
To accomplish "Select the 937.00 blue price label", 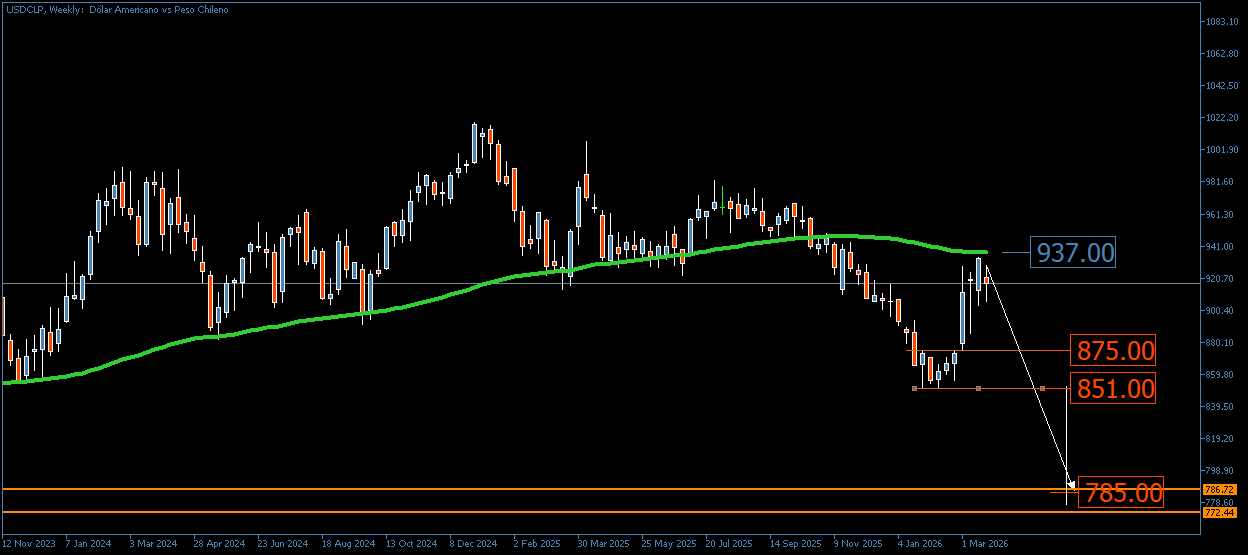I will 1073,253.
